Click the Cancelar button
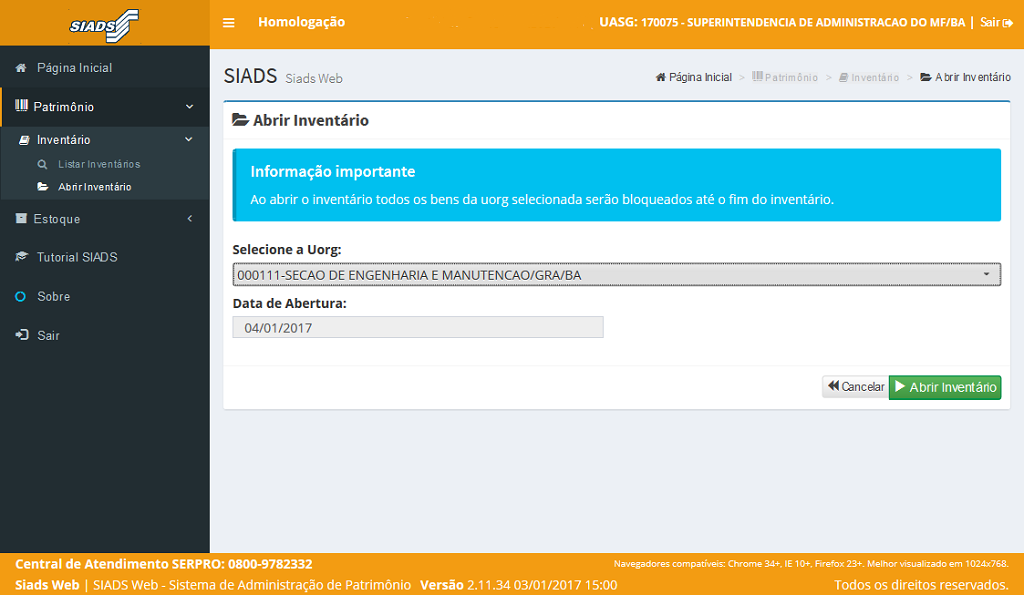This screenshot has height=595, width=1024. 856,387
